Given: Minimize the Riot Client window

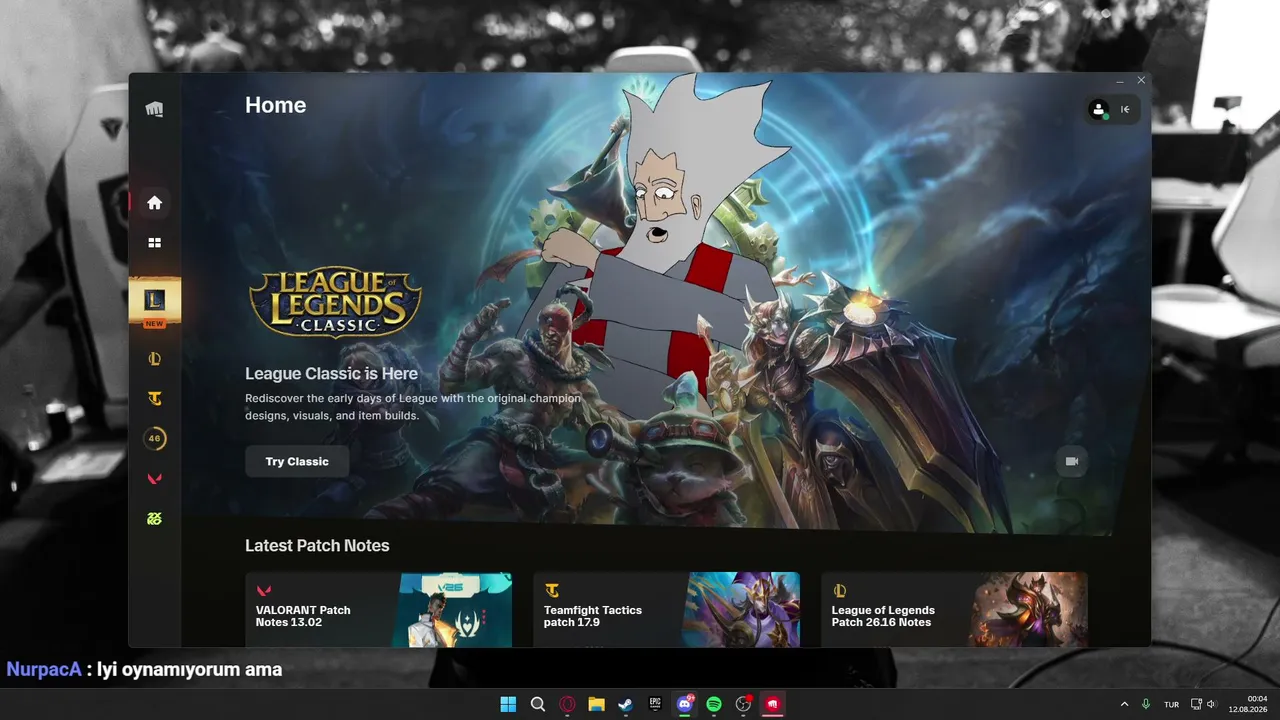Looking at the screenshot, I should click(1120, 80).
